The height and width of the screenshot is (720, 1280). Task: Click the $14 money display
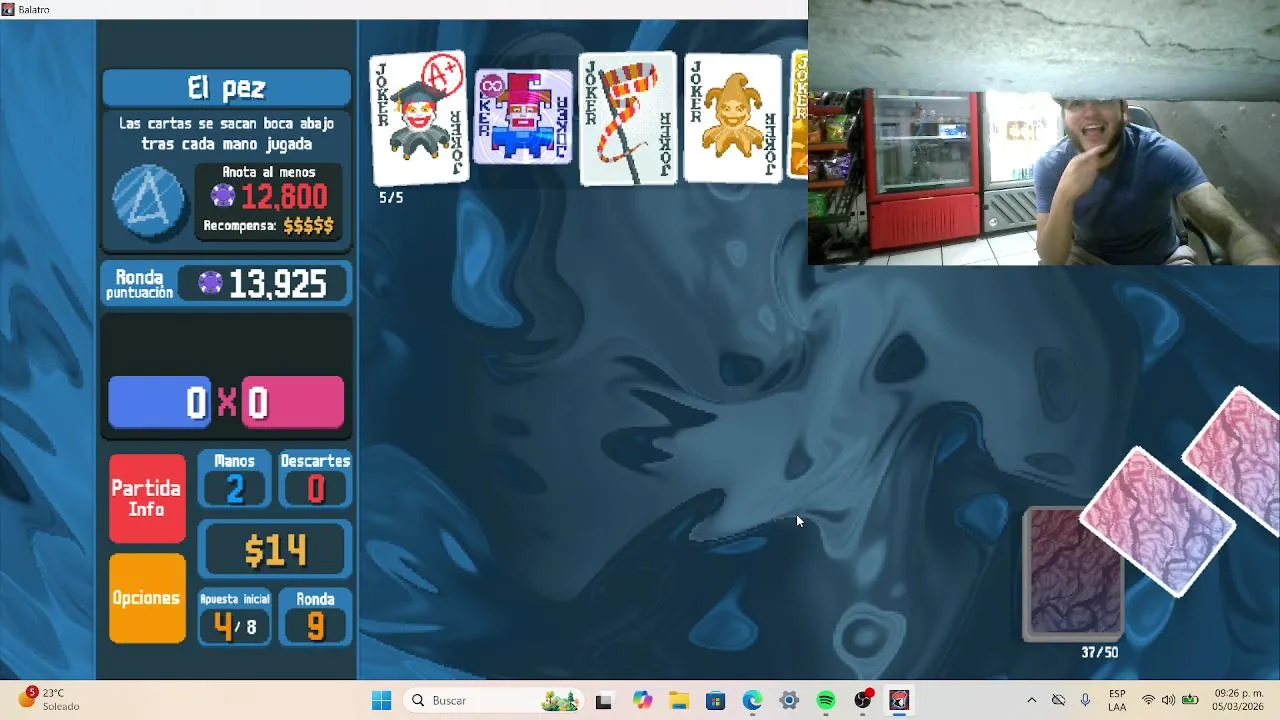pos(275,550)
